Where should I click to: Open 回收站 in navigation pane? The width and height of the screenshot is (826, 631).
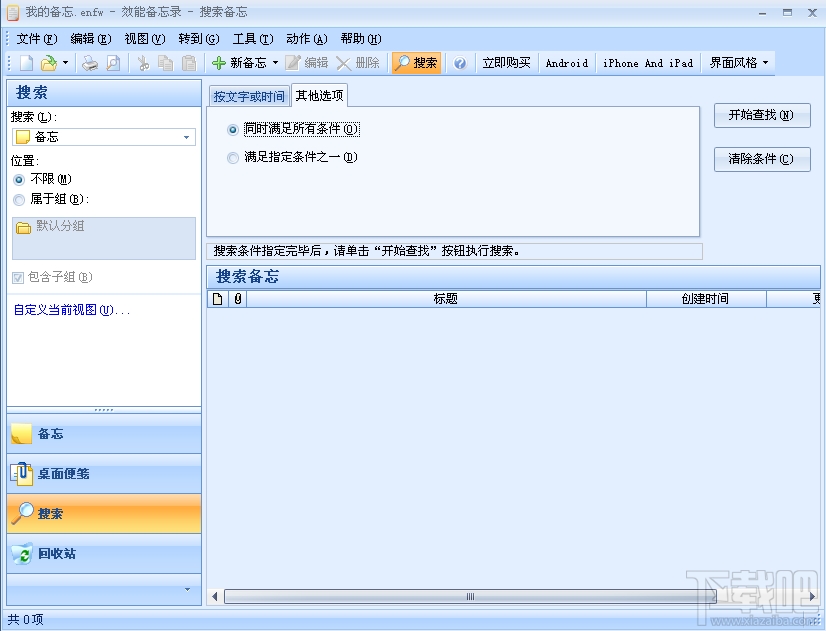pyautogui.click(x=104, y=554)
